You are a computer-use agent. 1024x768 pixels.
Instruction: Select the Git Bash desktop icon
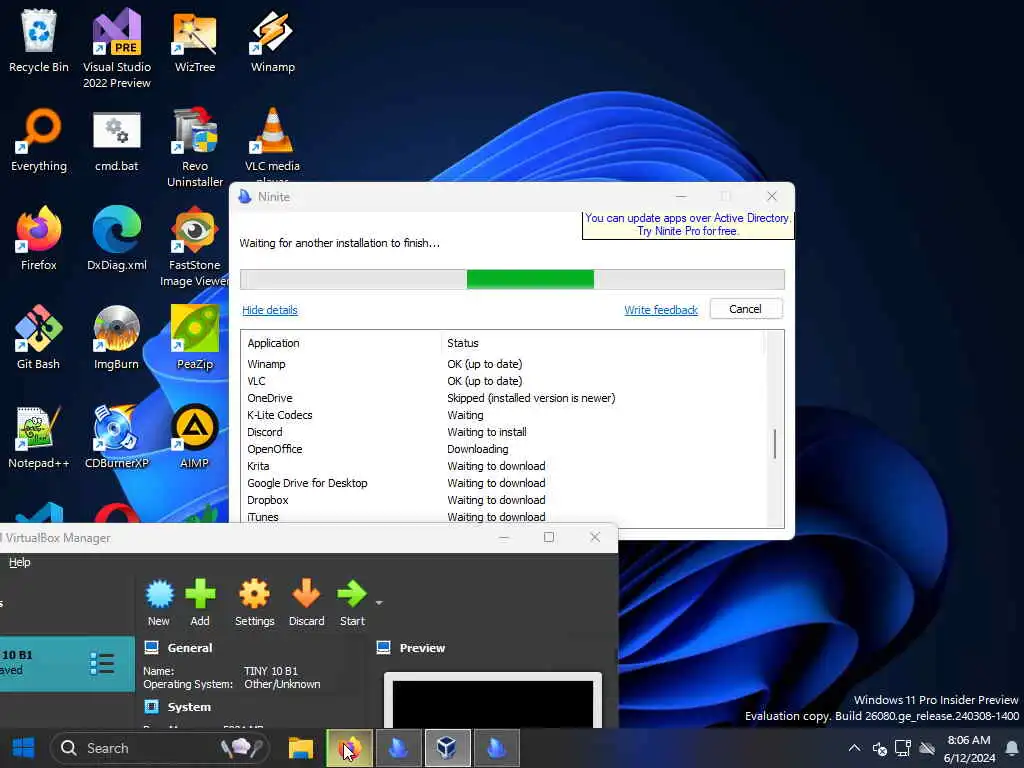[39, 338]
